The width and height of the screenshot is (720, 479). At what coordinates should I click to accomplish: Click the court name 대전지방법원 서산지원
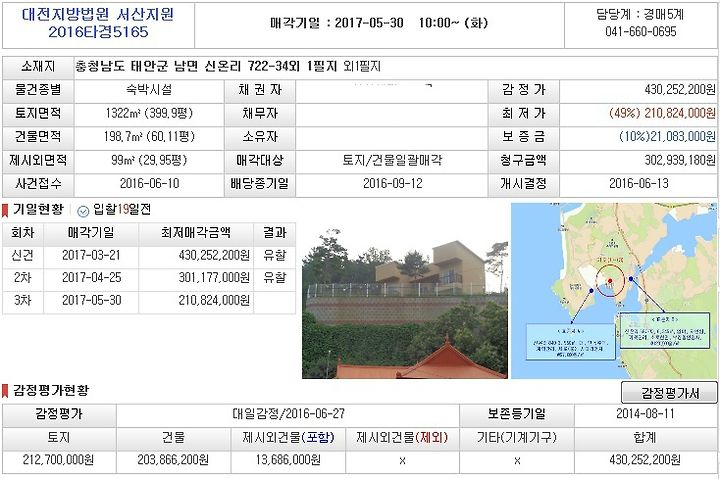[x=98, y=15]
